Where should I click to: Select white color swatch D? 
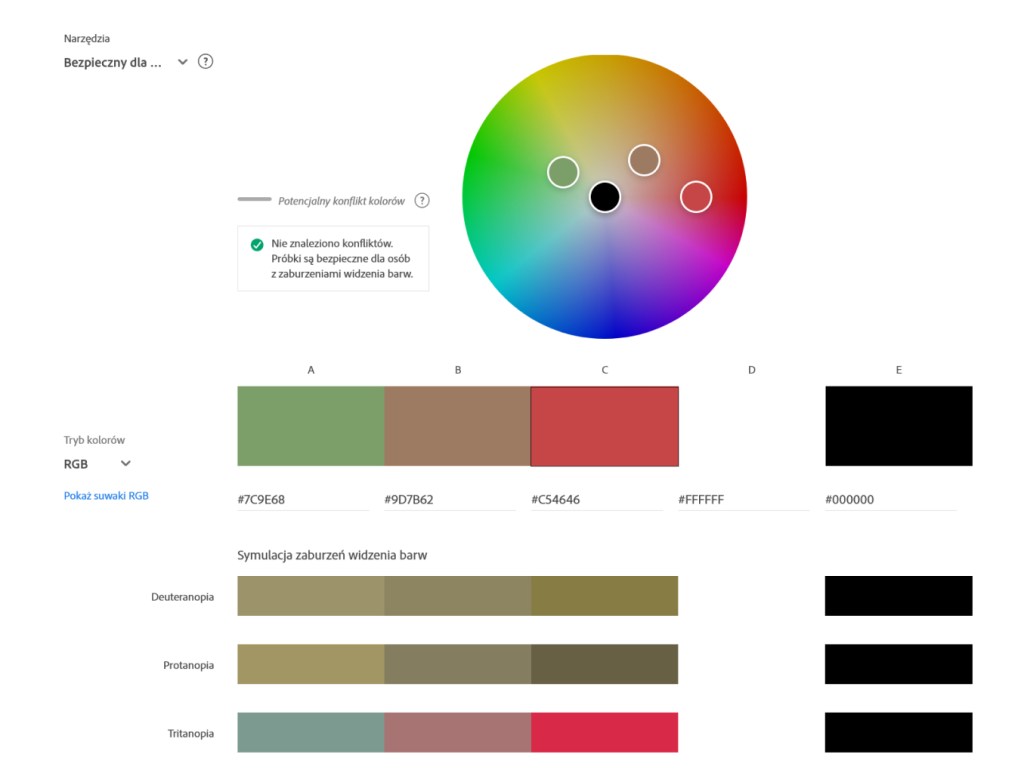(752, 426)
